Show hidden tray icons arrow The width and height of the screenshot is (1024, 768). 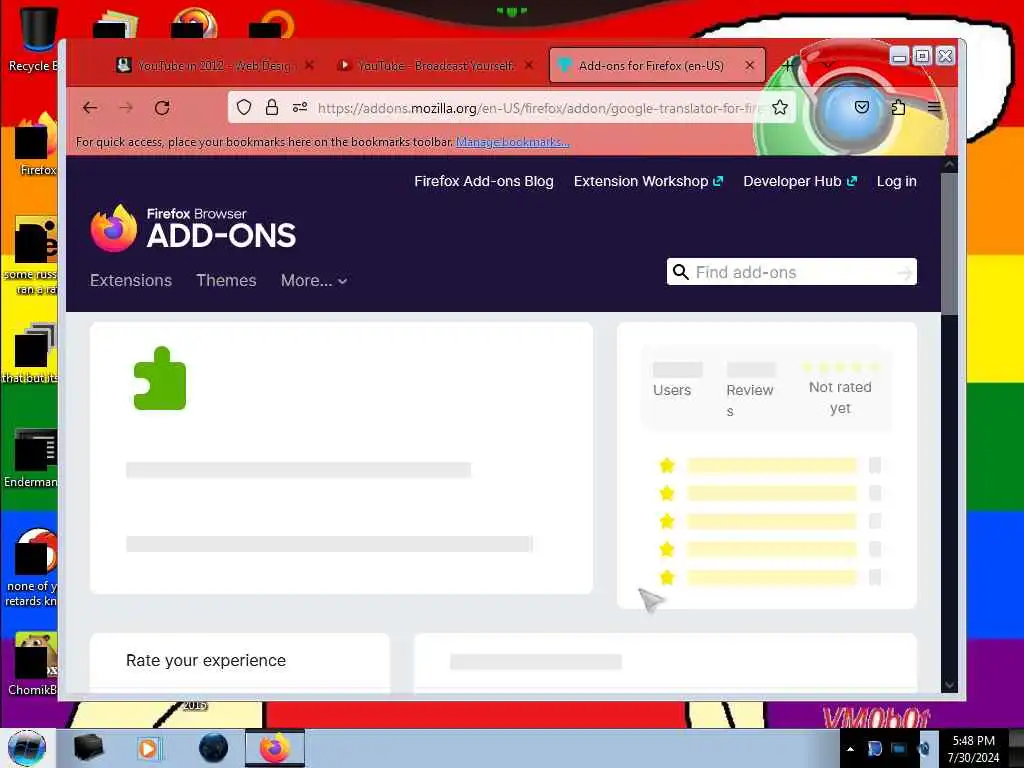[x=850, y=749]
